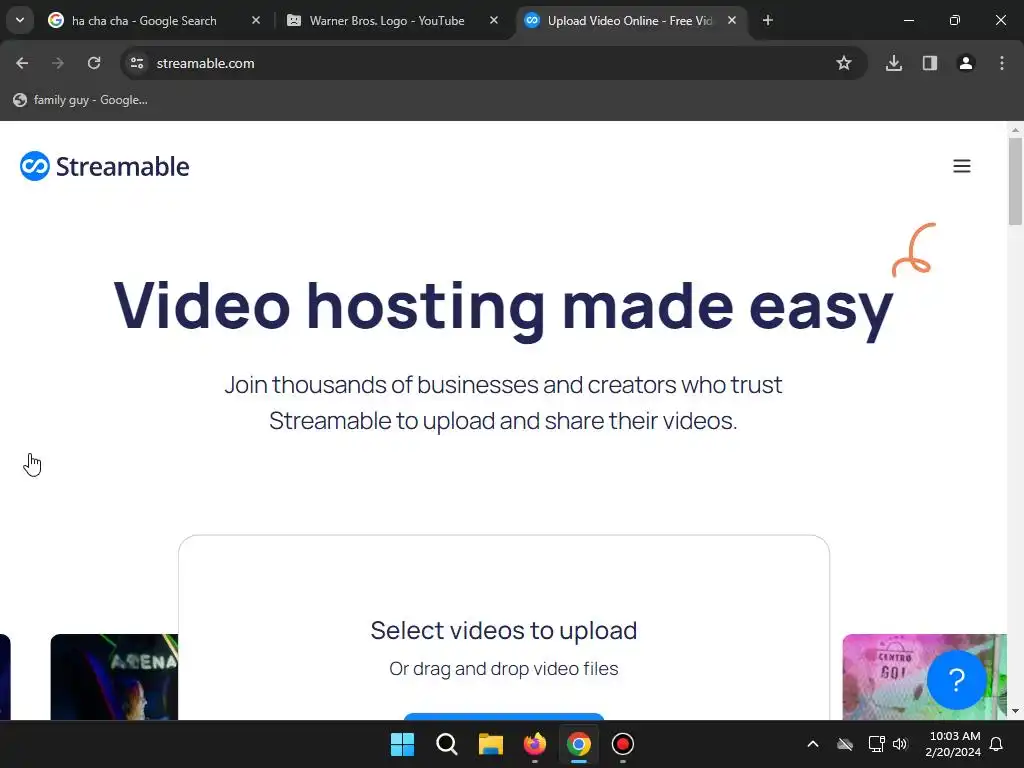View site information icon in address bar
This screenshot has width=1024, height=768.
pyautogui.click(x=137, y=63)
